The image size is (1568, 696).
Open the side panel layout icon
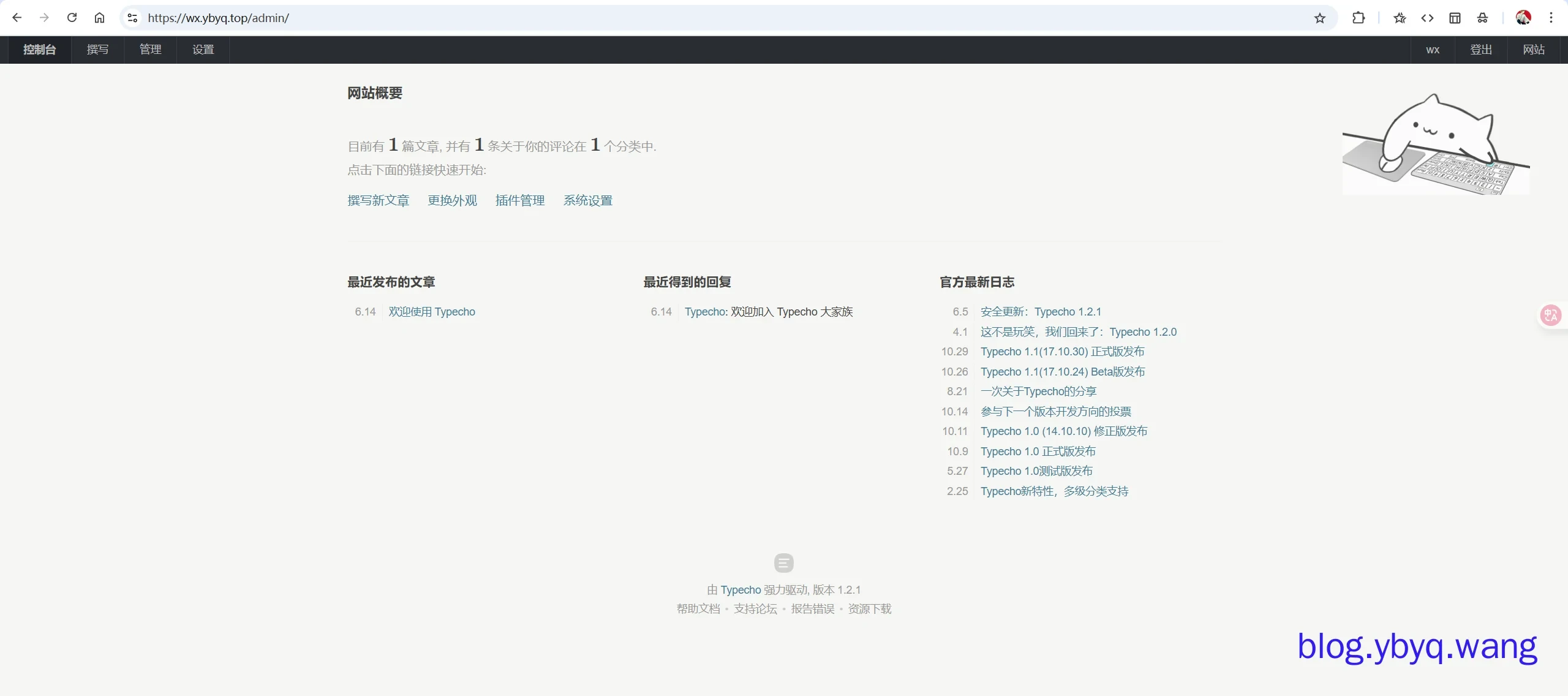[1455, 18]
